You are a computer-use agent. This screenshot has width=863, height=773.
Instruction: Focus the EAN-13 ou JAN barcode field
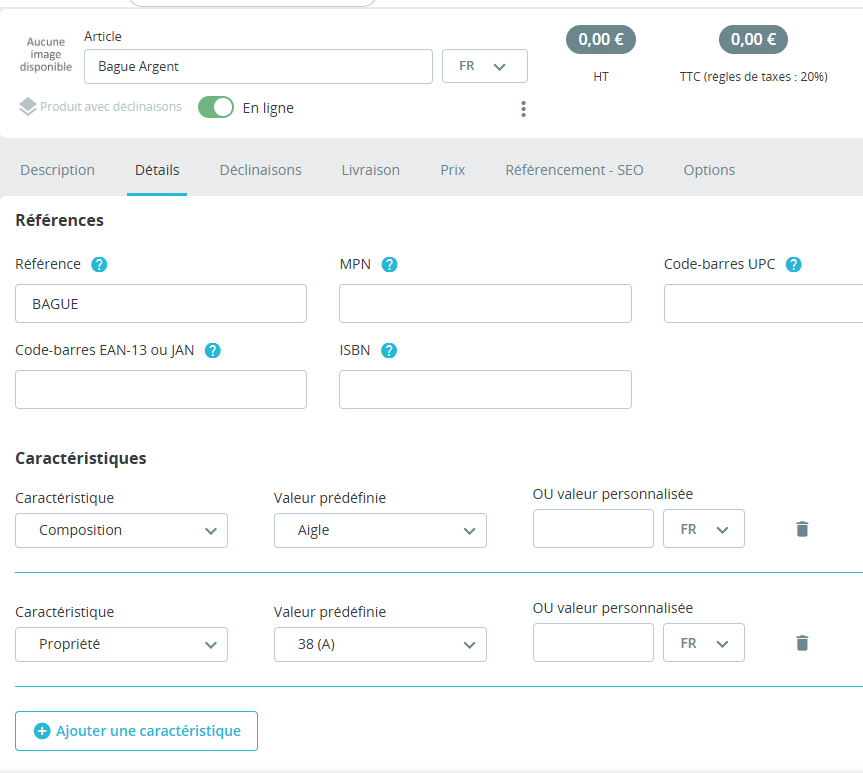coord(161,389)
